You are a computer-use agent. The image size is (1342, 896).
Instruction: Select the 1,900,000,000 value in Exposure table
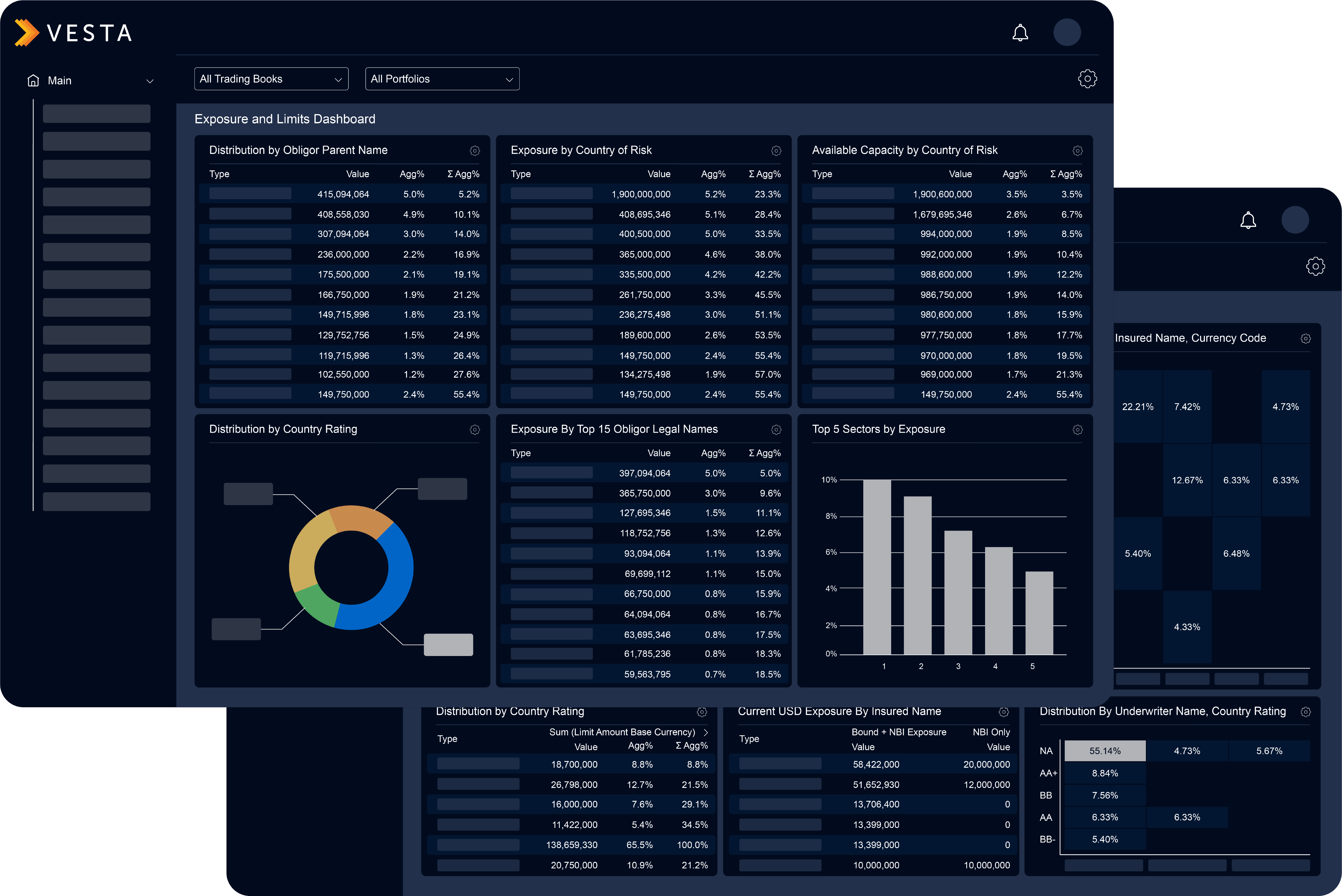coord(641,194)
